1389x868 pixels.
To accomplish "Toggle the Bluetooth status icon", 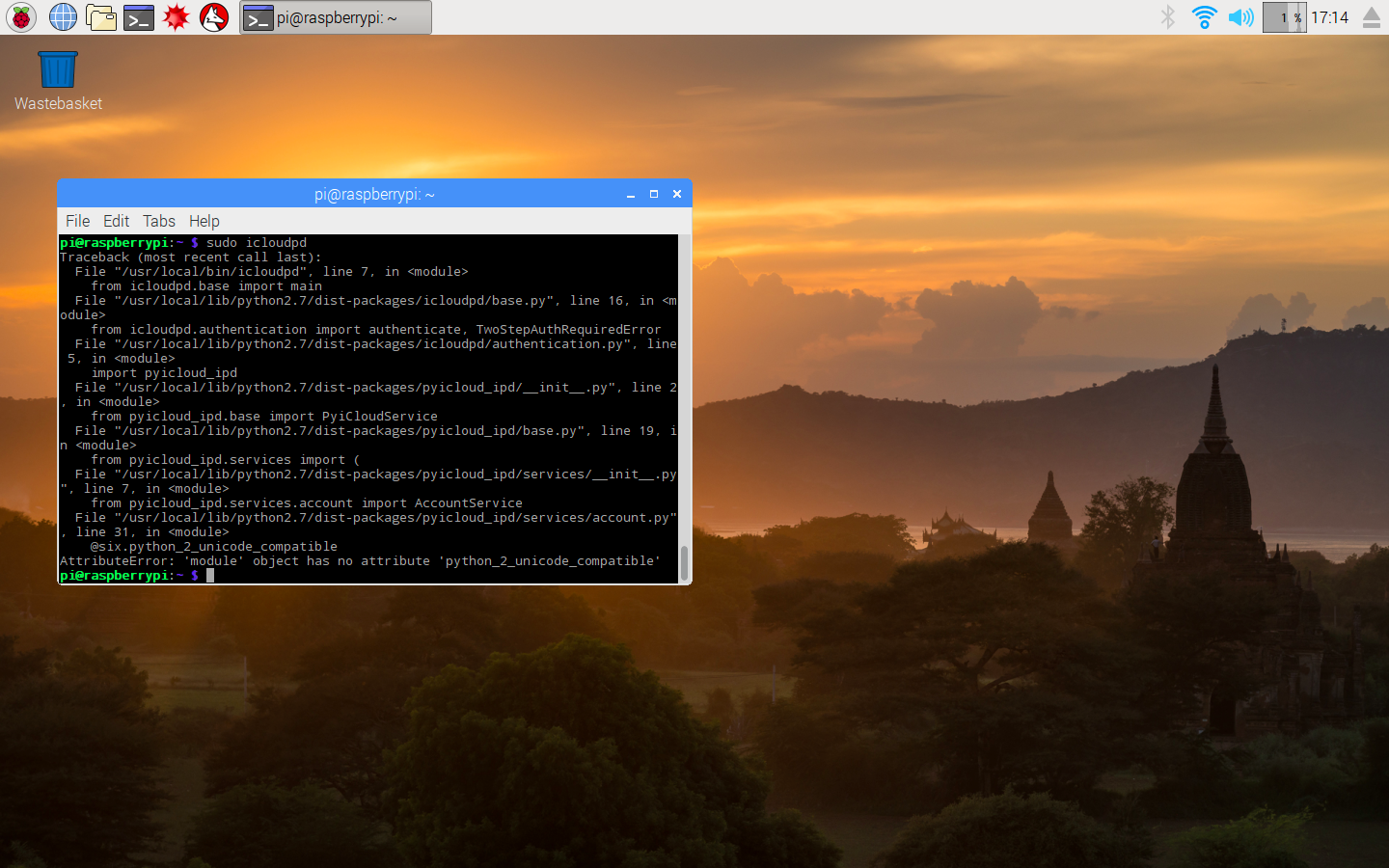I will click(x=1167, y=16).
